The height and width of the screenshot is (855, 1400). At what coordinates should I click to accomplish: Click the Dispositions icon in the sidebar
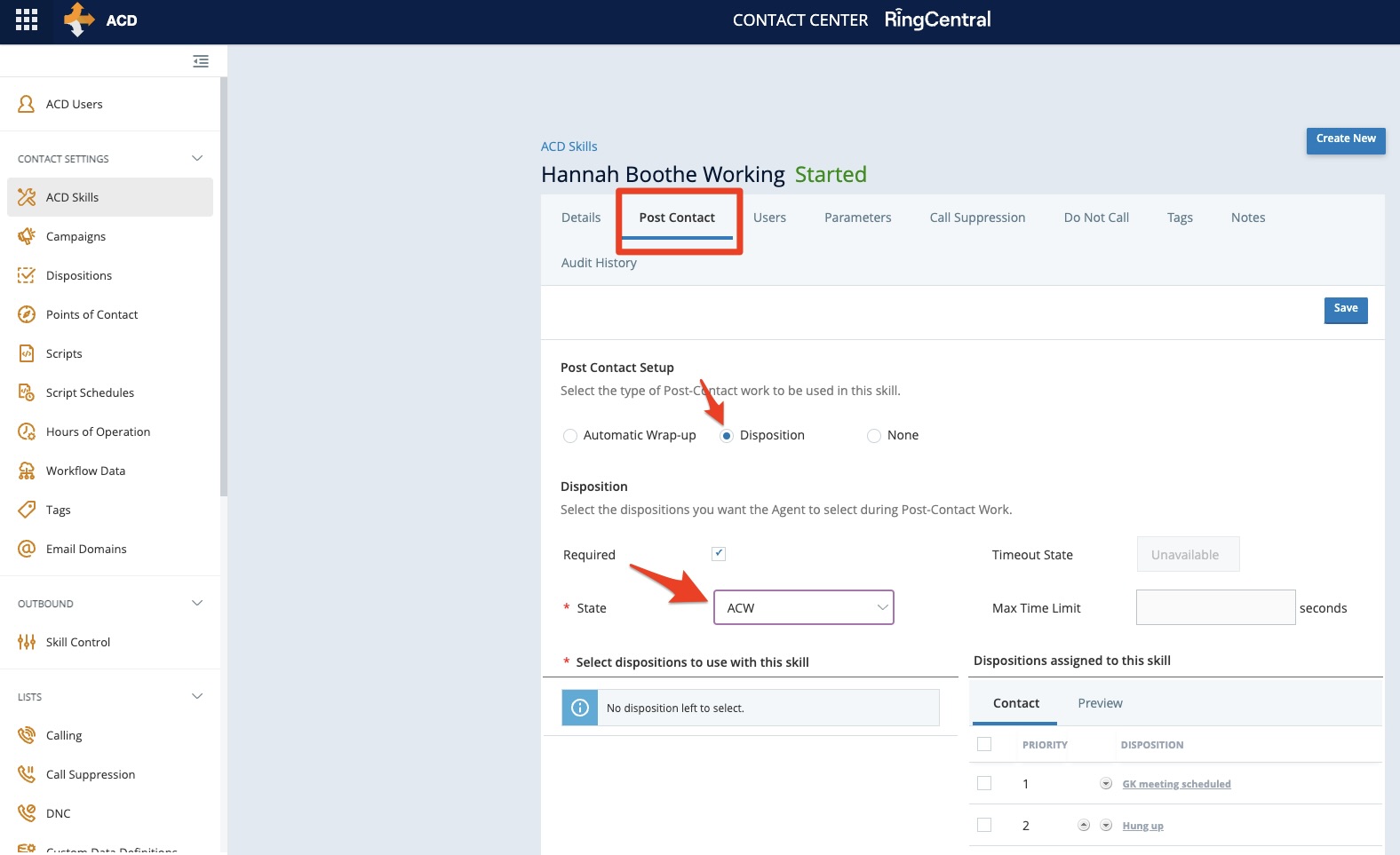27,275
